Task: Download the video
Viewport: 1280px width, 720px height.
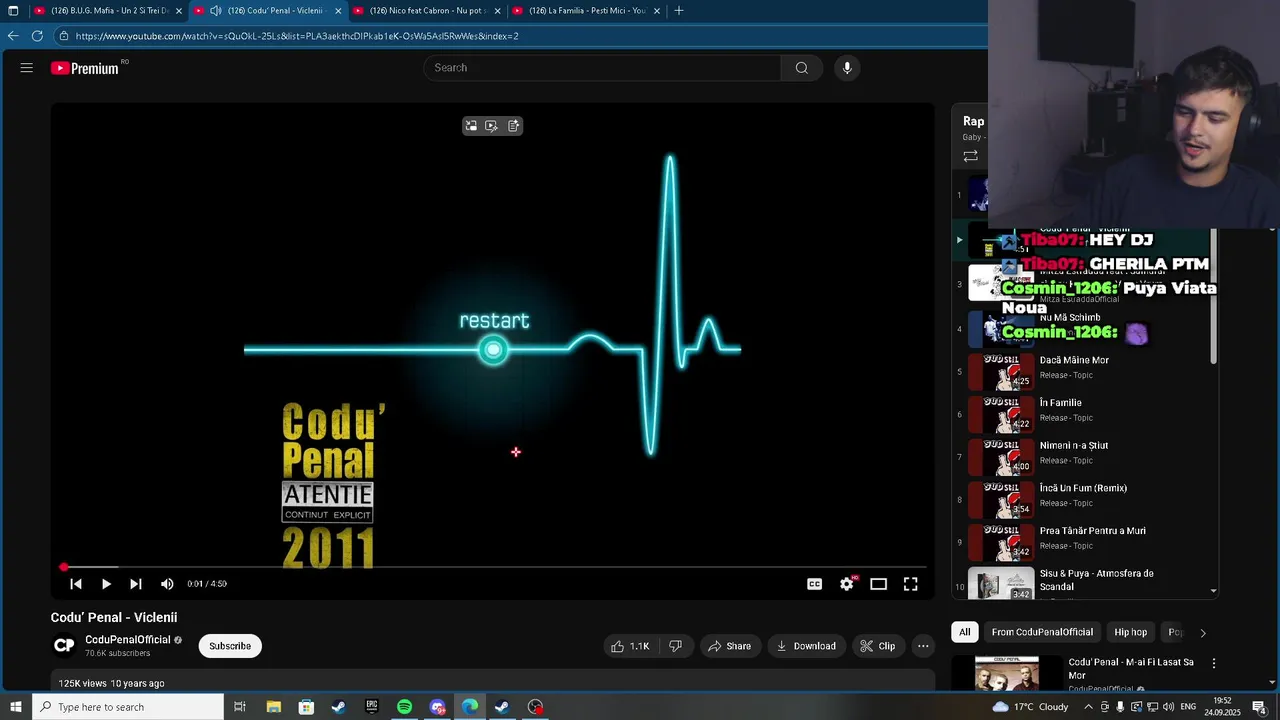Action: (806, 646)
